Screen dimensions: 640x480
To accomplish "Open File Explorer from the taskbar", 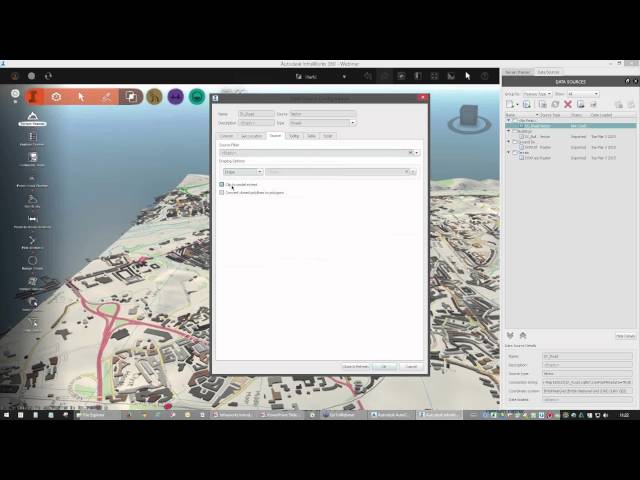I will click(97, 415).
